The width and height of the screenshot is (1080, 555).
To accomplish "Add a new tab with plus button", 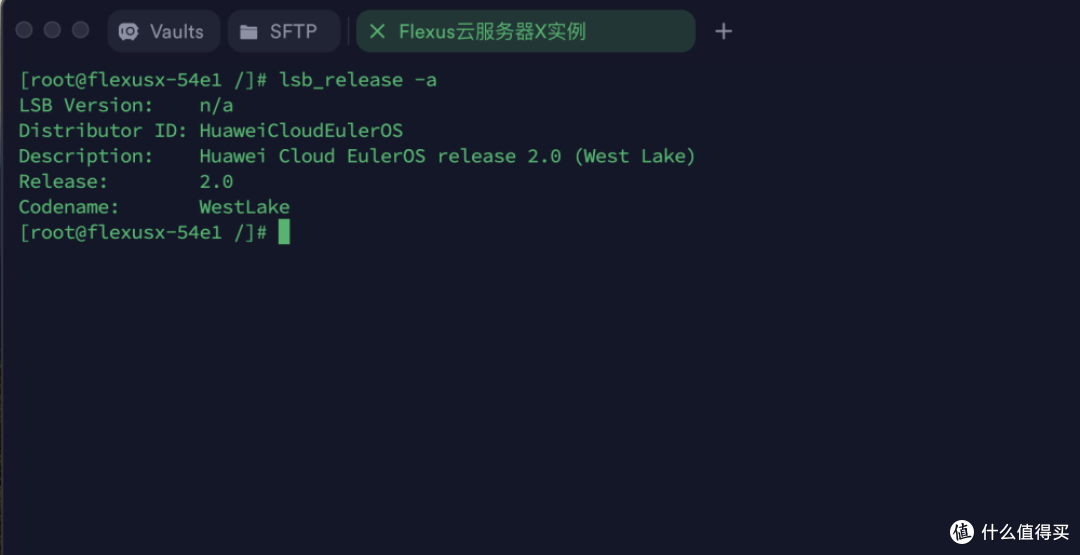I will [x=724, y=32].
